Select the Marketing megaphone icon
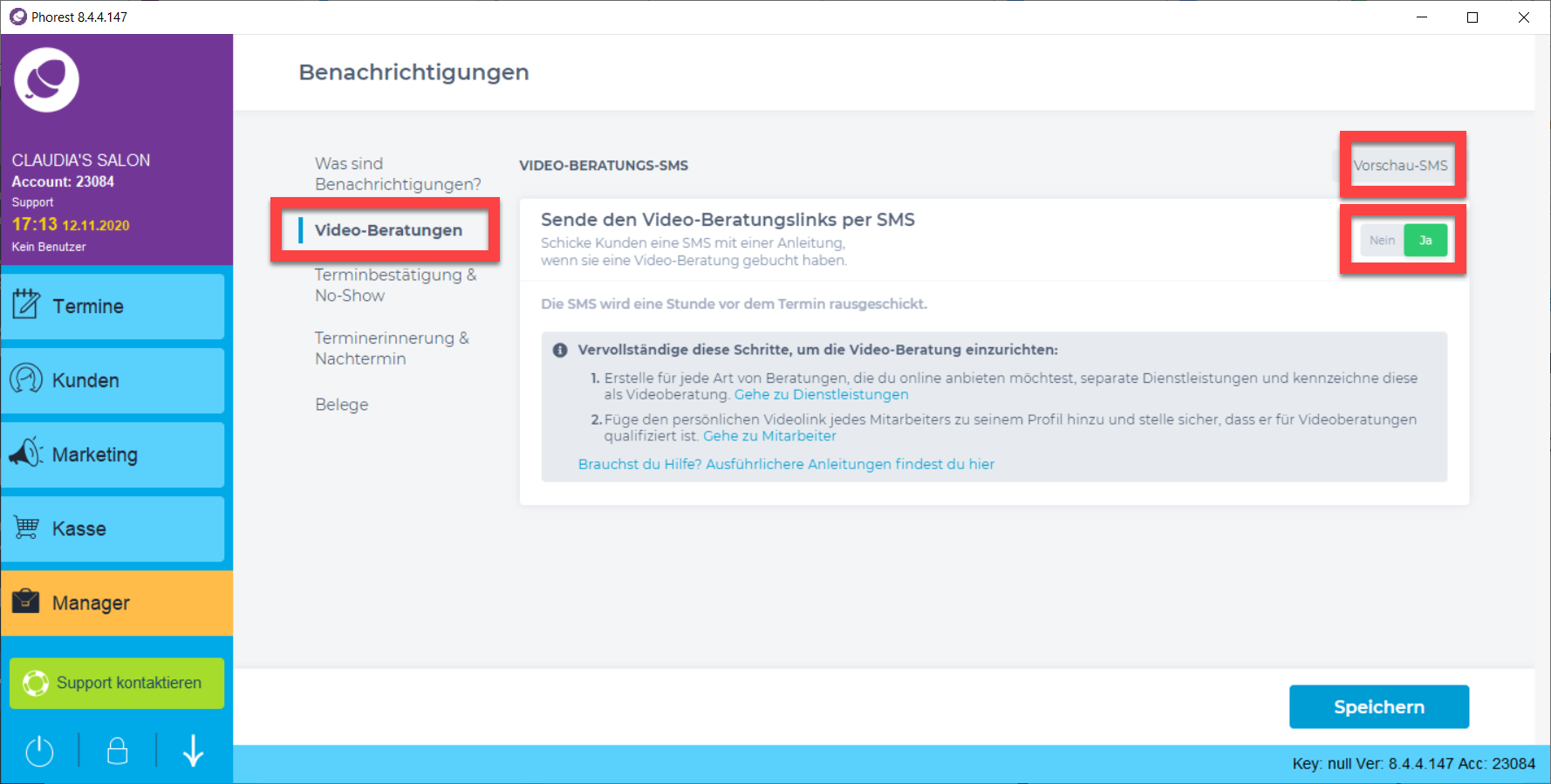Screen dimensions: 1551x784 (x=26, y=453)
